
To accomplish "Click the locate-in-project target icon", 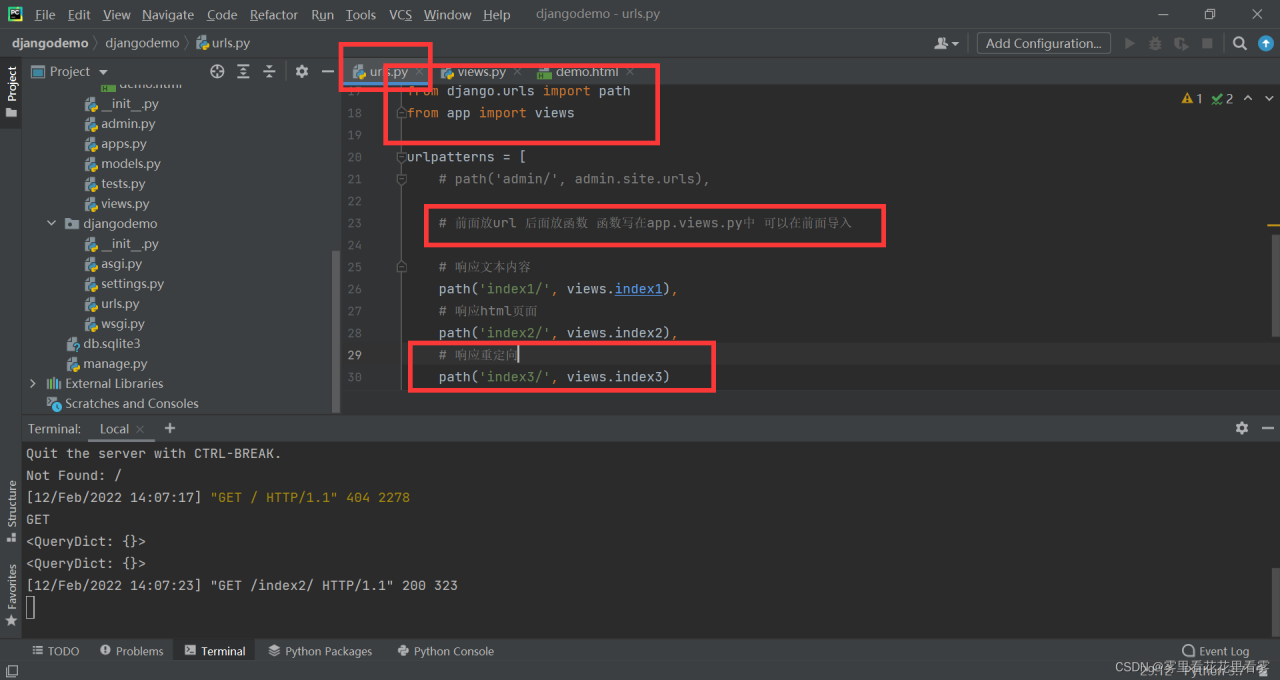I will 217,71.
